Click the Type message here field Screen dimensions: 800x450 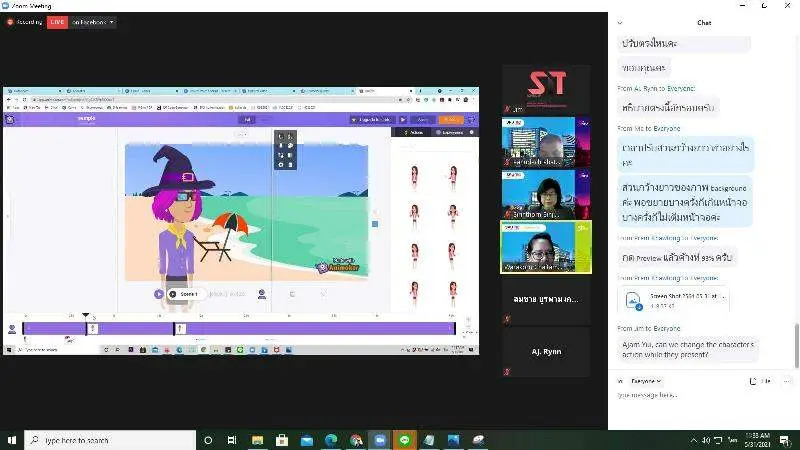click(x=690, y=396)
